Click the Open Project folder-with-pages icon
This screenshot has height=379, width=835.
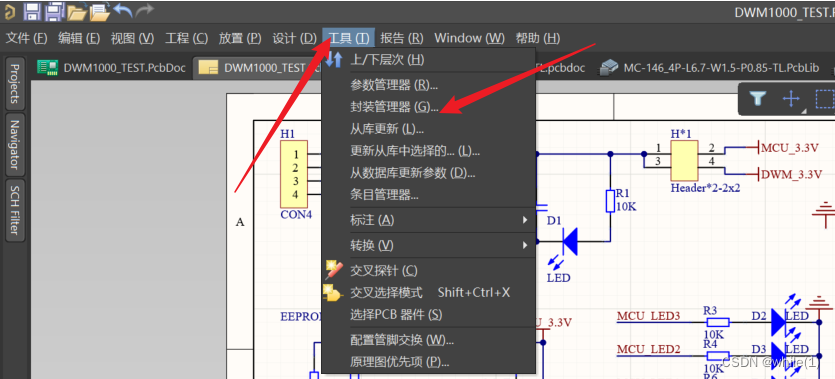[x=100, y=11]
